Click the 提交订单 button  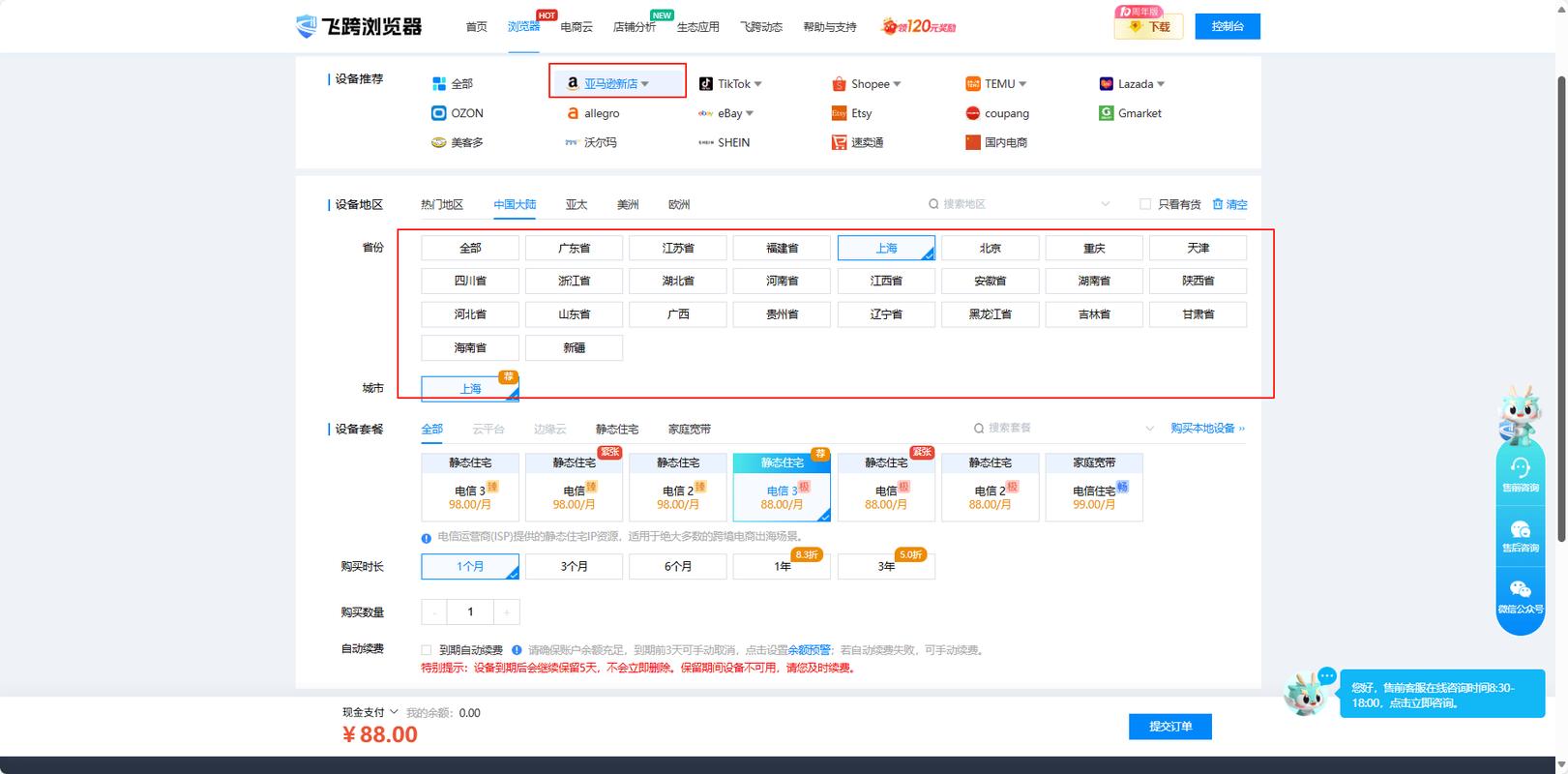point(1170,727)
